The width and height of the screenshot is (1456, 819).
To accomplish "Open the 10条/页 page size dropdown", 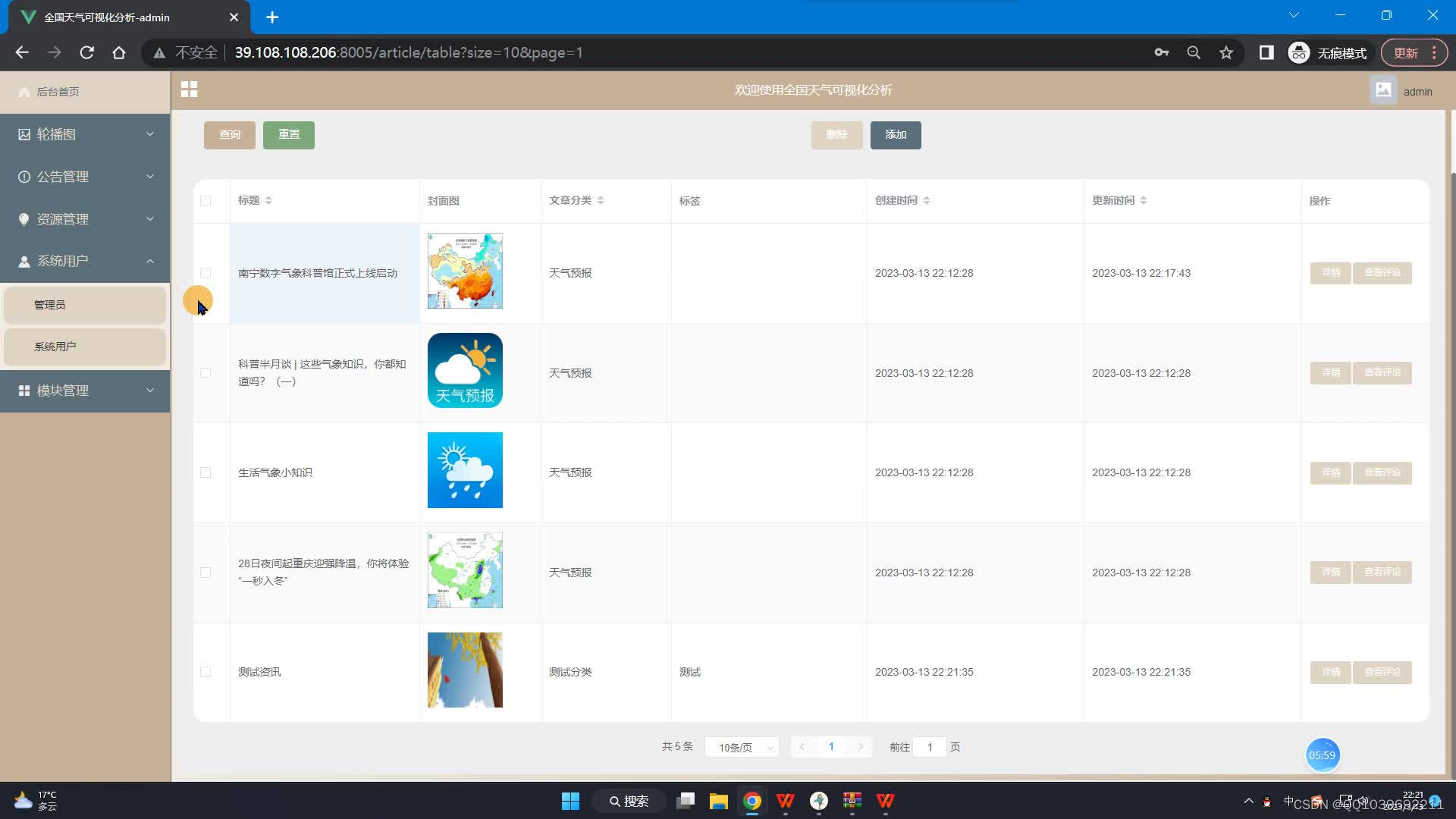I will pos(742,747).
